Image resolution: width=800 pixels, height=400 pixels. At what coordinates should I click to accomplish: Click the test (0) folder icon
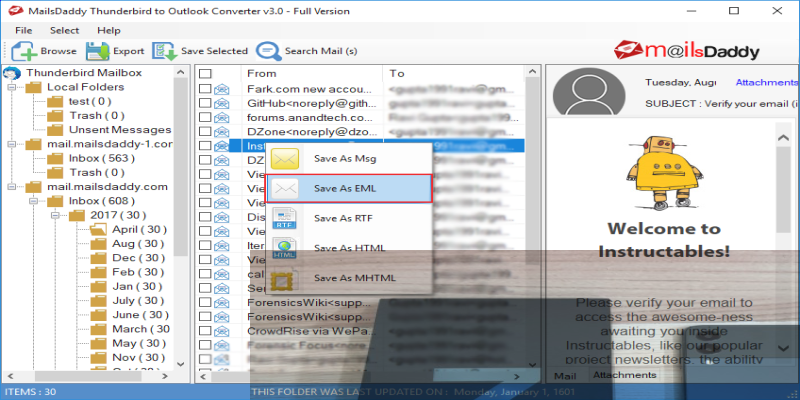coord(55,102)
